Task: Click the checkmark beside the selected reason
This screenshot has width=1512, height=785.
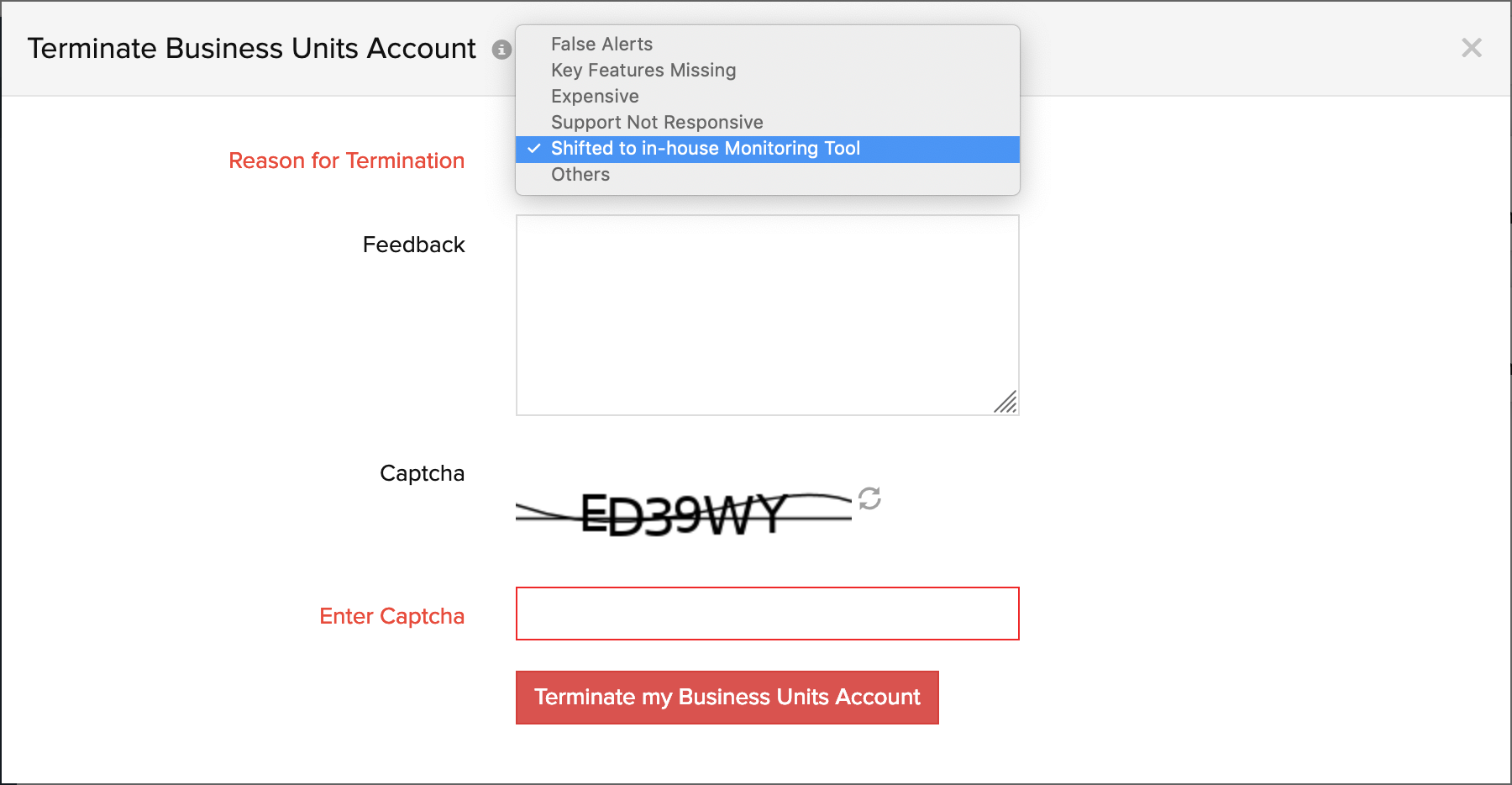Action: pos(534,149)
